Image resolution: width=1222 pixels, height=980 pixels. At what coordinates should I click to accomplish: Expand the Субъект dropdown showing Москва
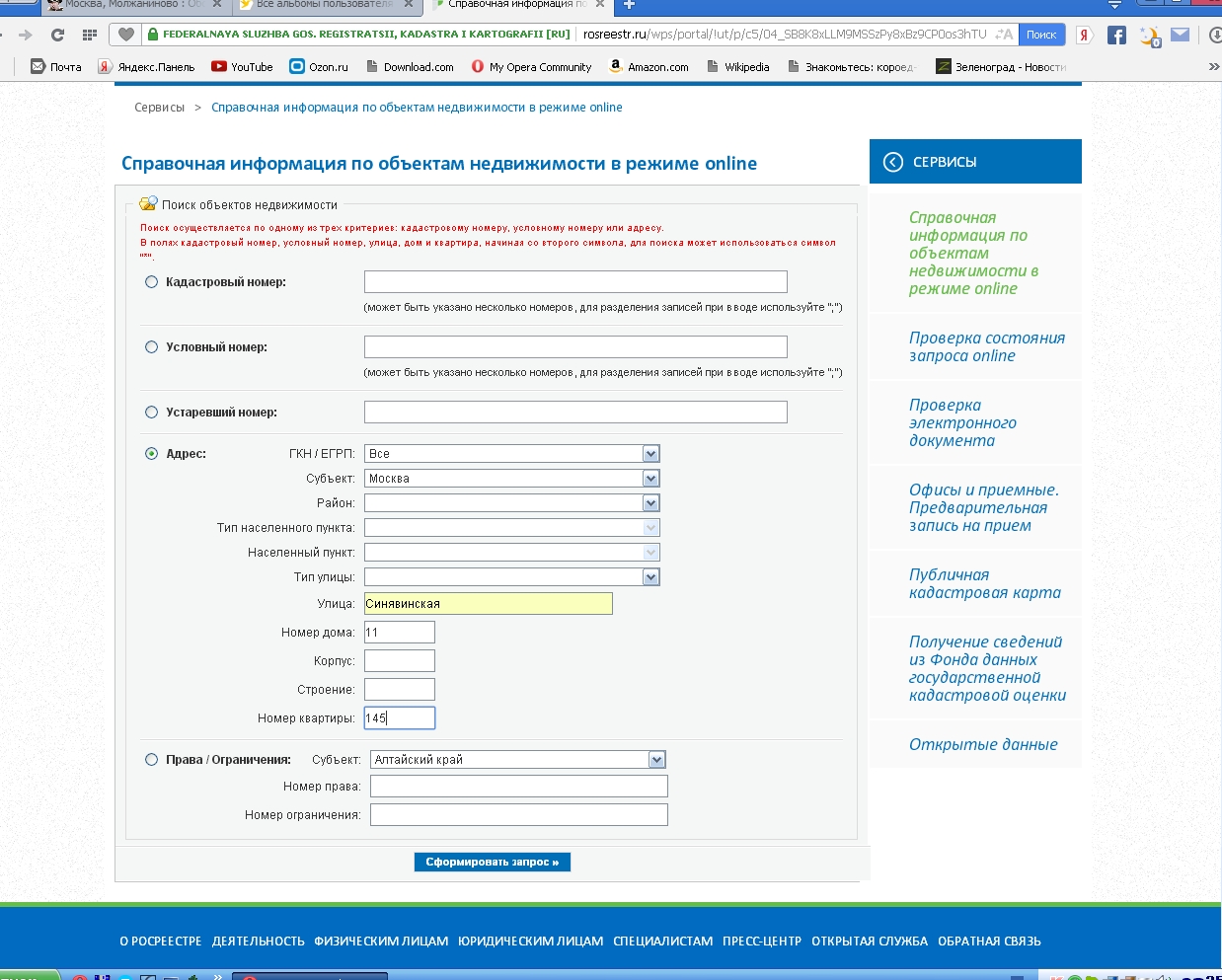[x=650, y=479]
